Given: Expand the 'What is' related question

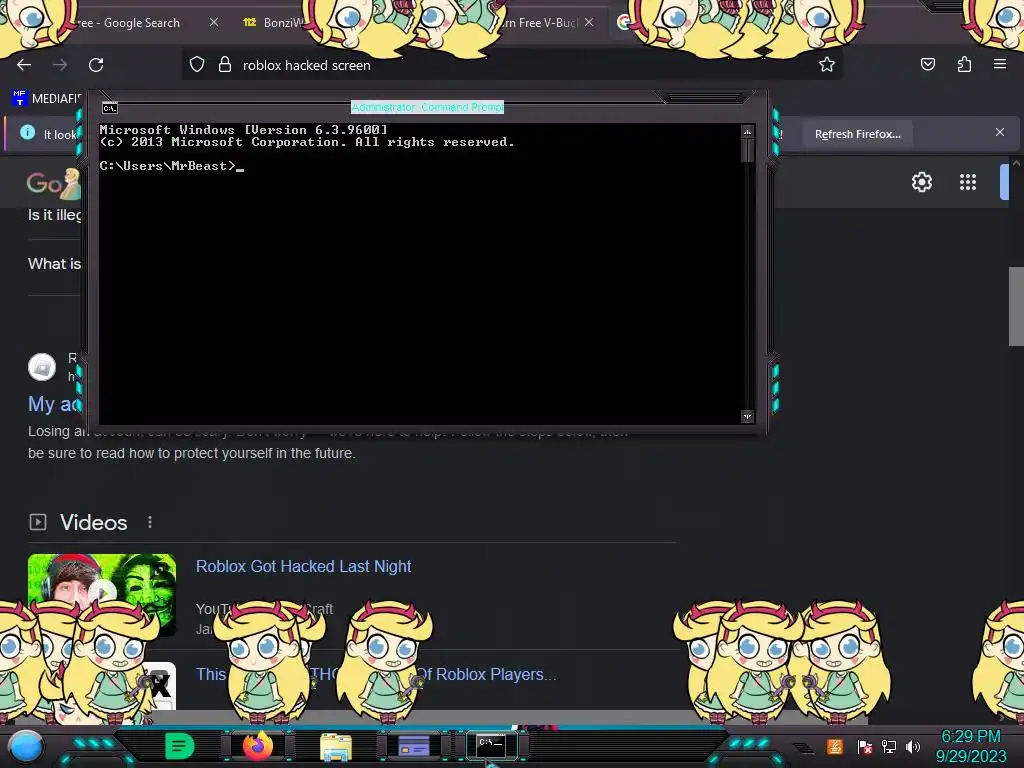Looking at the screenshot, I should (55, 264).
